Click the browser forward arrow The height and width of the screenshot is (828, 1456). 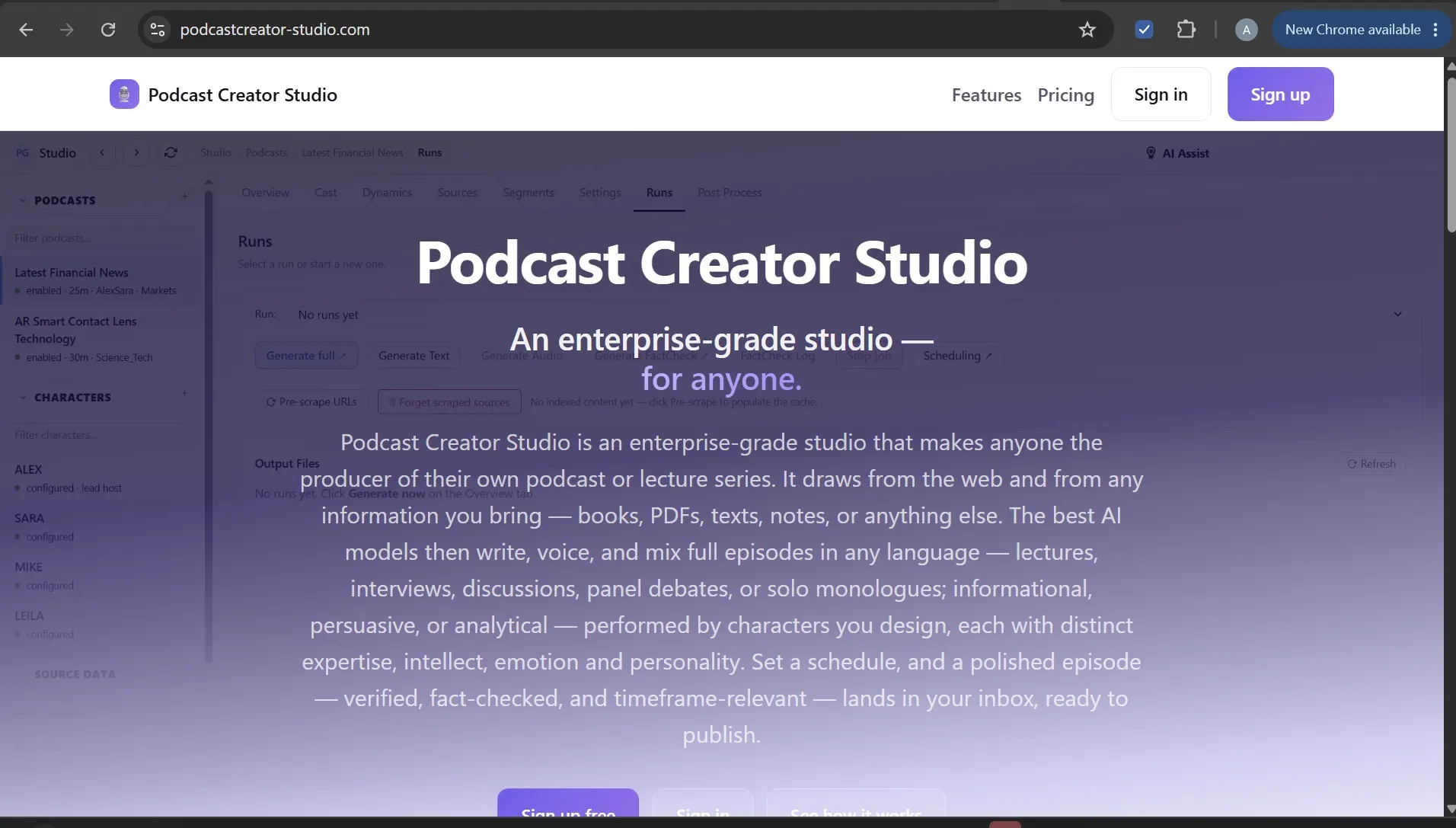67,30
